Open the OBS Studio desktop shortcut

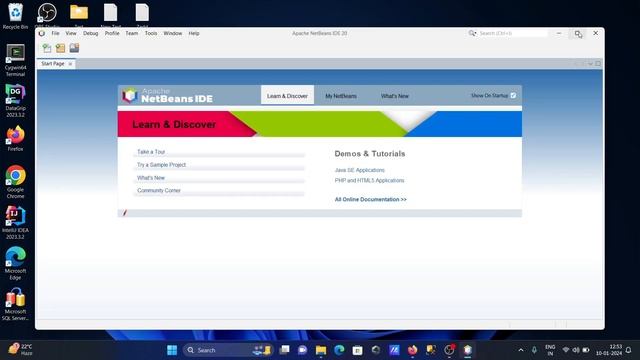(47, 16)
